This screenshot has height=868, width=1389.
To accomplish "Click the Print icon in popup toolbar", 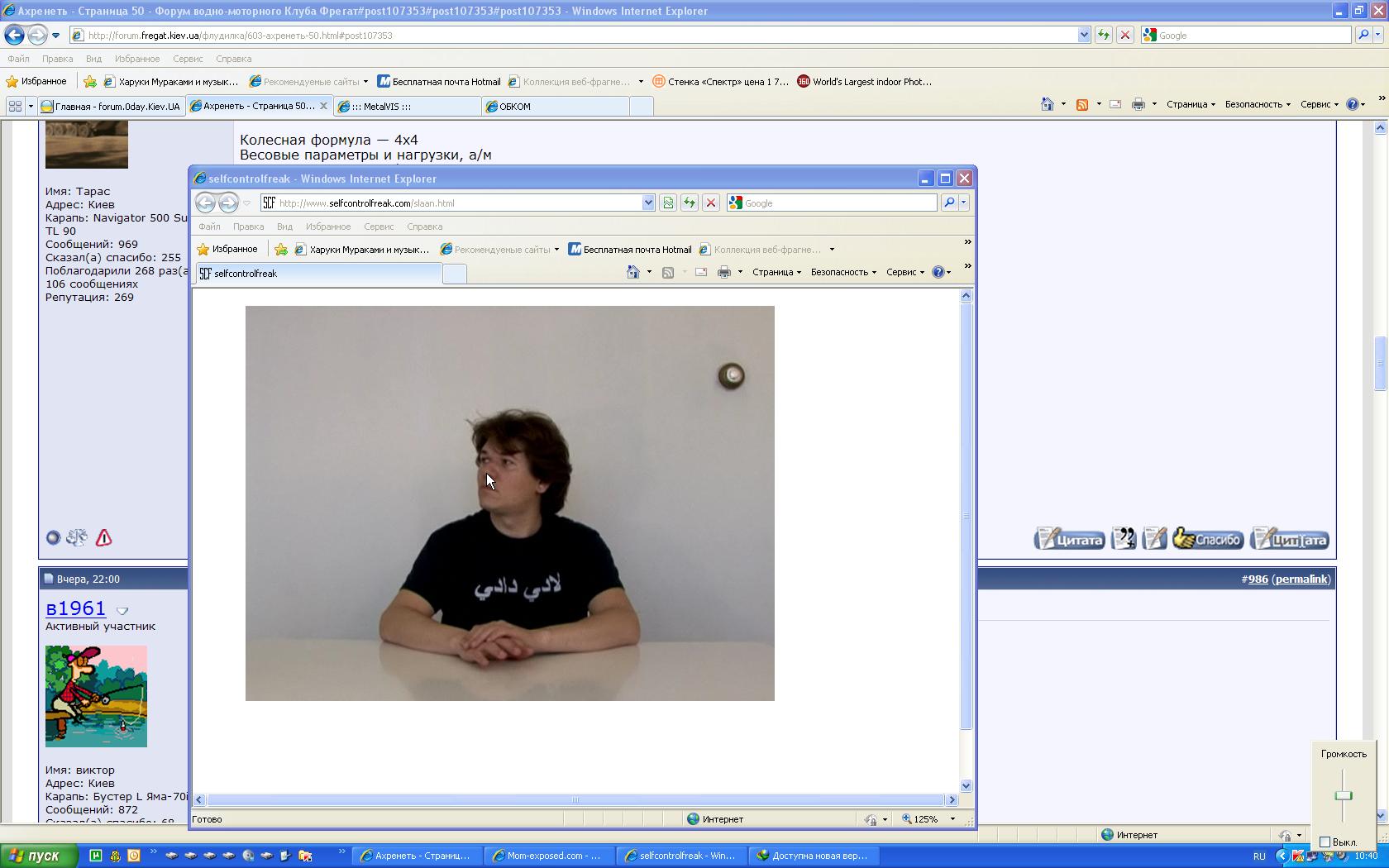I will tap(723, 272).
